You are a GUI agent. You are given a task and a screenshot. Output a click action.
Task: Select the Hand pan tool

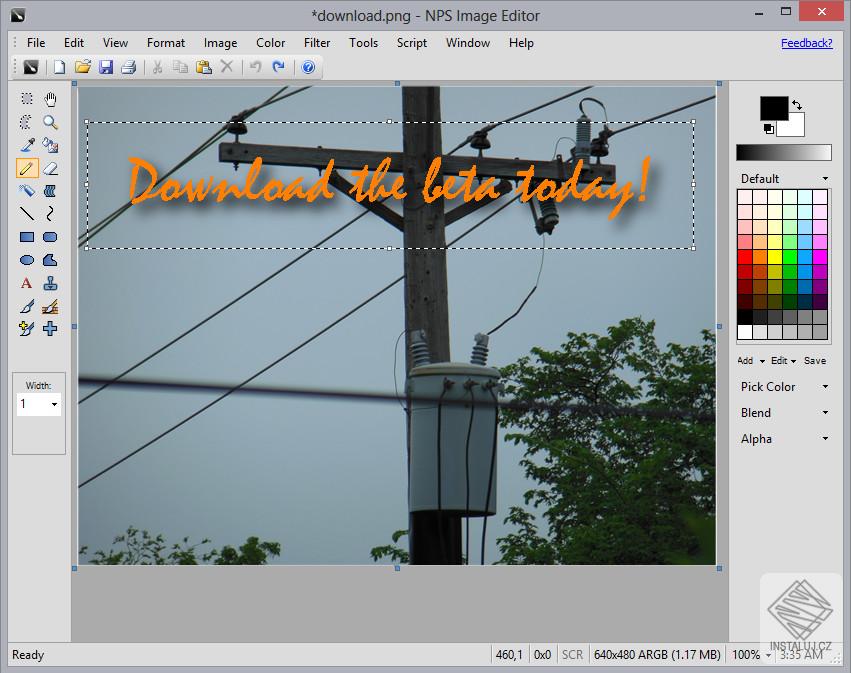pyautogui.click(x=50, y=99)
